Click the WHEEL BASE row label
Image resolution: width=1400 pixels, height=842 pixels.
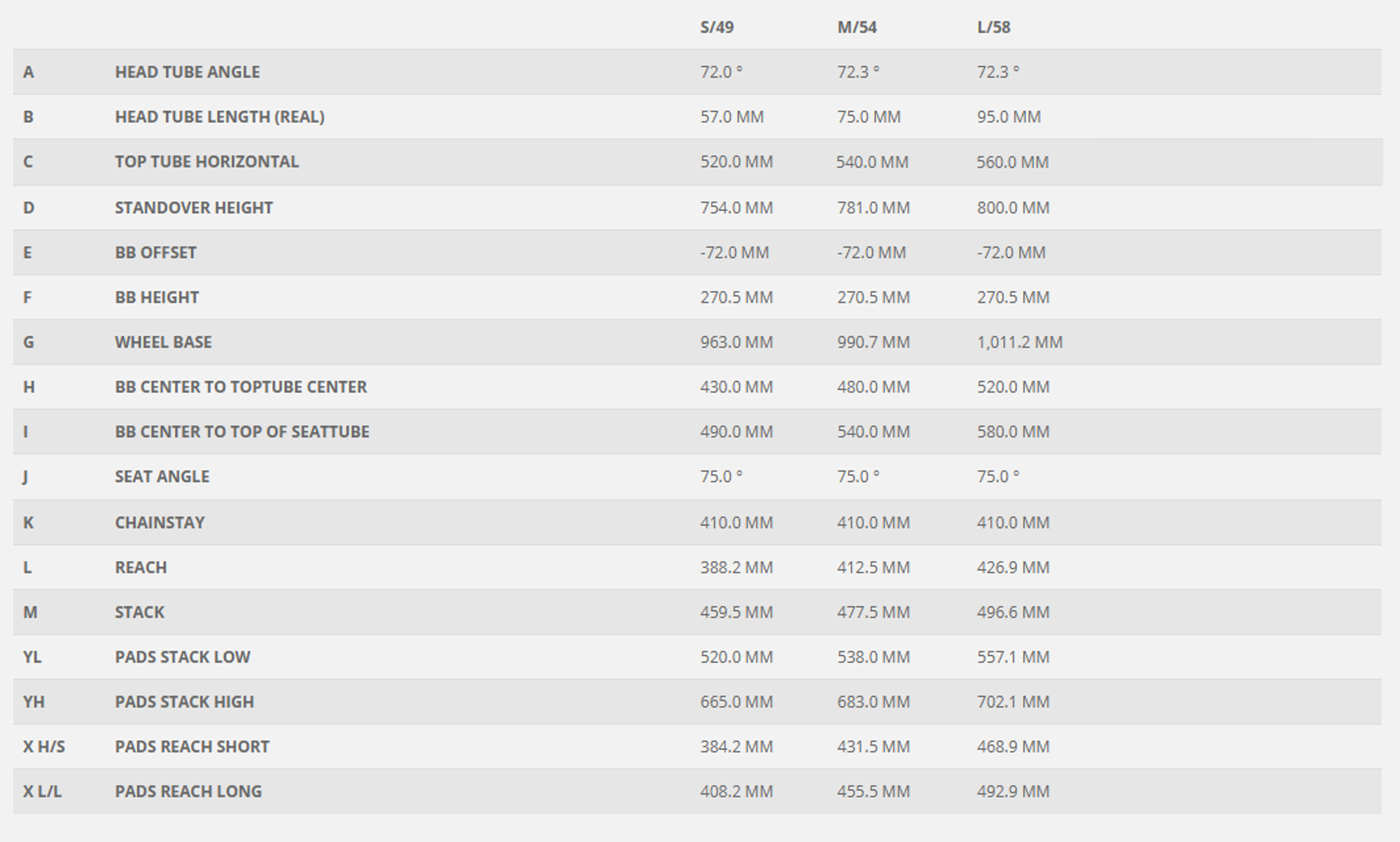(163, 342)
